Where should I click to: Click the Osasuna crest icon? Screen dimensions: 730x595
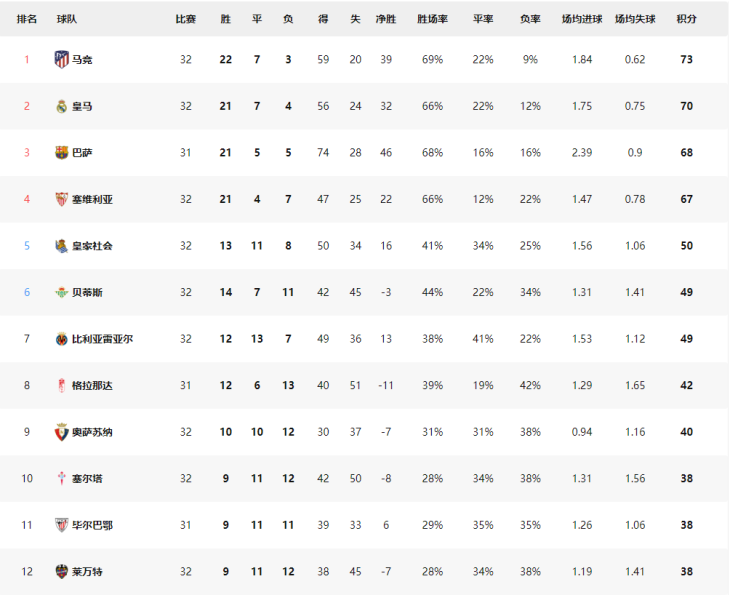[x=61, y=432]
